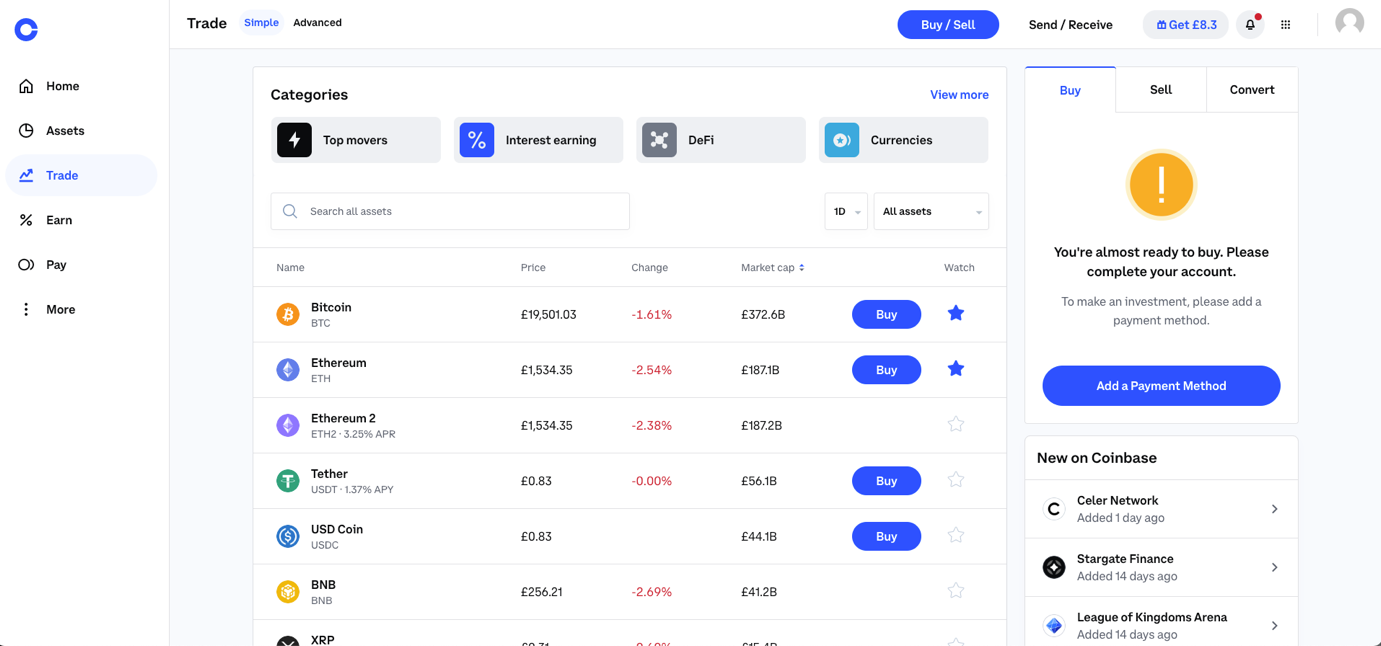Add BNB to watchlist
This screenshot has width=1381, height=646.
(956, 591)
